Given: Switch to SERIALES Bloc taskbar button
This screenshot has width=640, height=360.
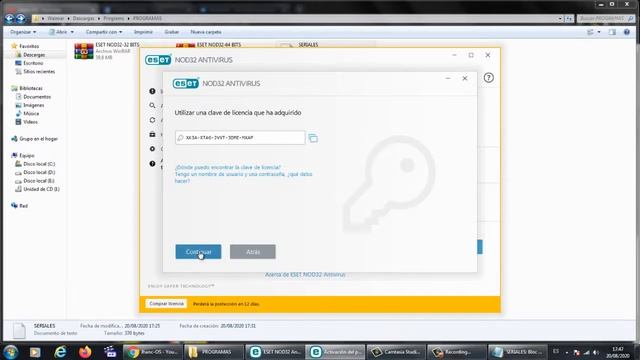Looking at the screenshot, I should (517, 352).
